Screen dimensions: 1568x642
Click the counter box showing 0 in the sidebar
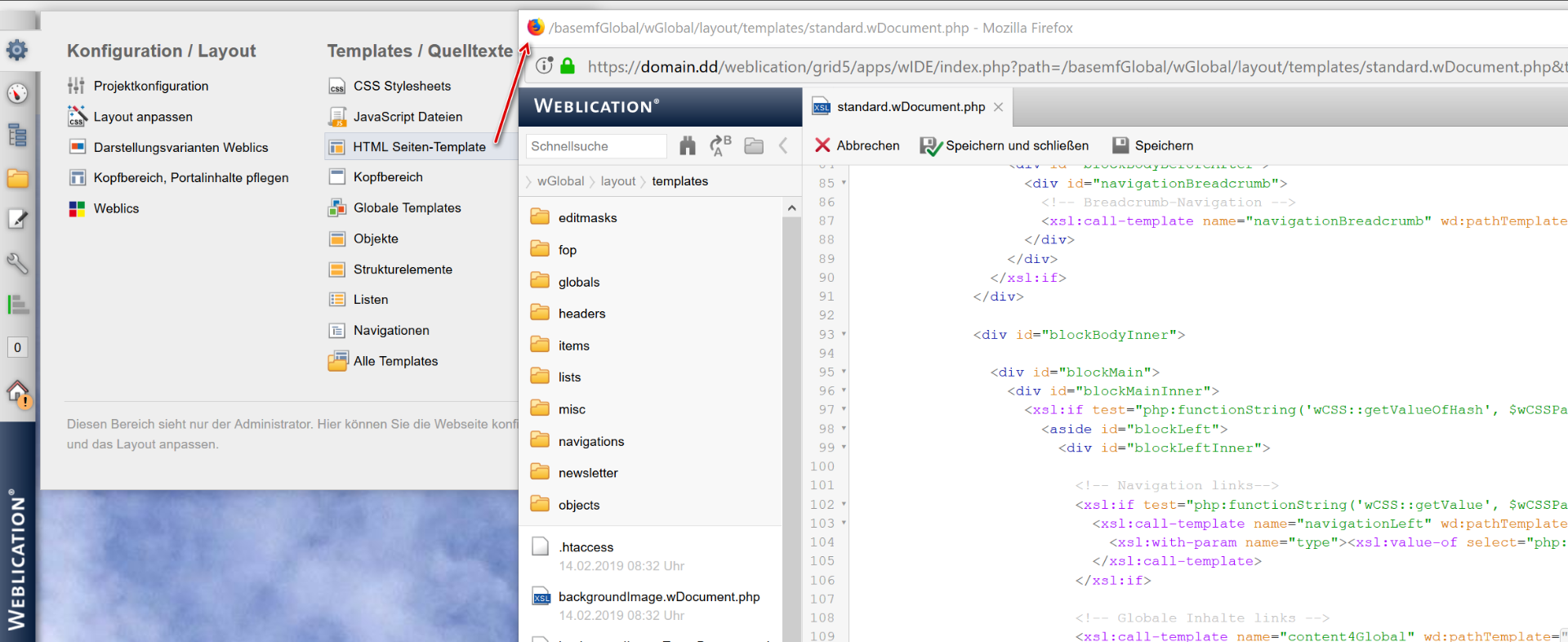click(x=17, y=347)
